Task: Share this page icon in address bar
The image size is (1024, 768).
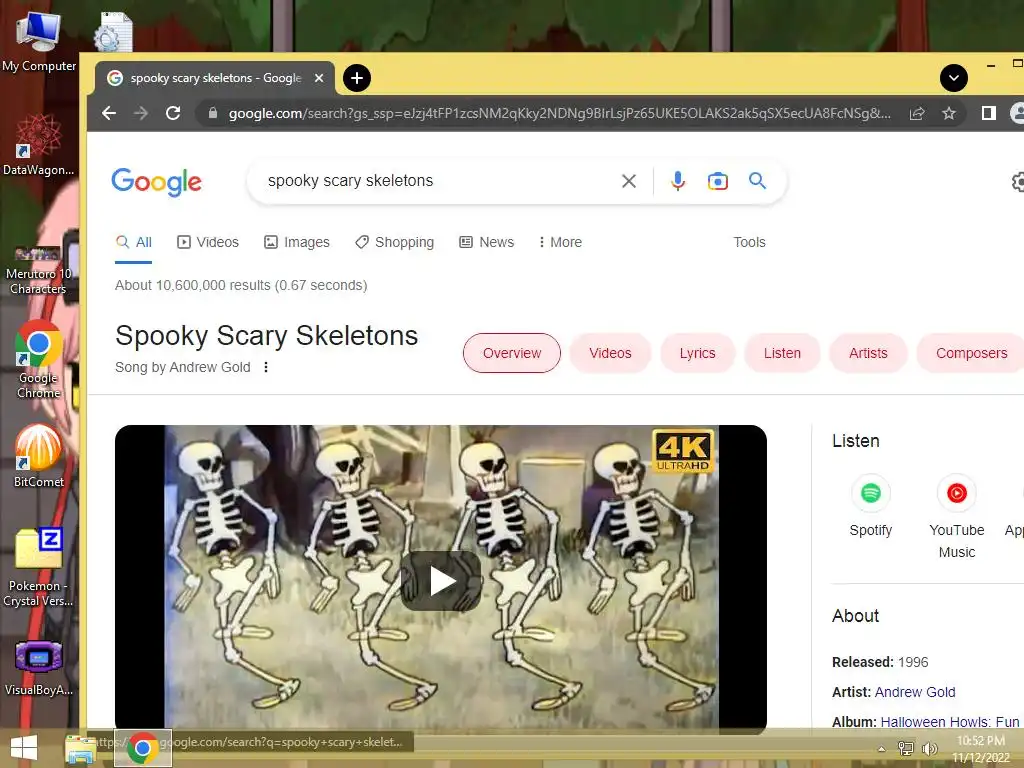Action: pos(917,114)
